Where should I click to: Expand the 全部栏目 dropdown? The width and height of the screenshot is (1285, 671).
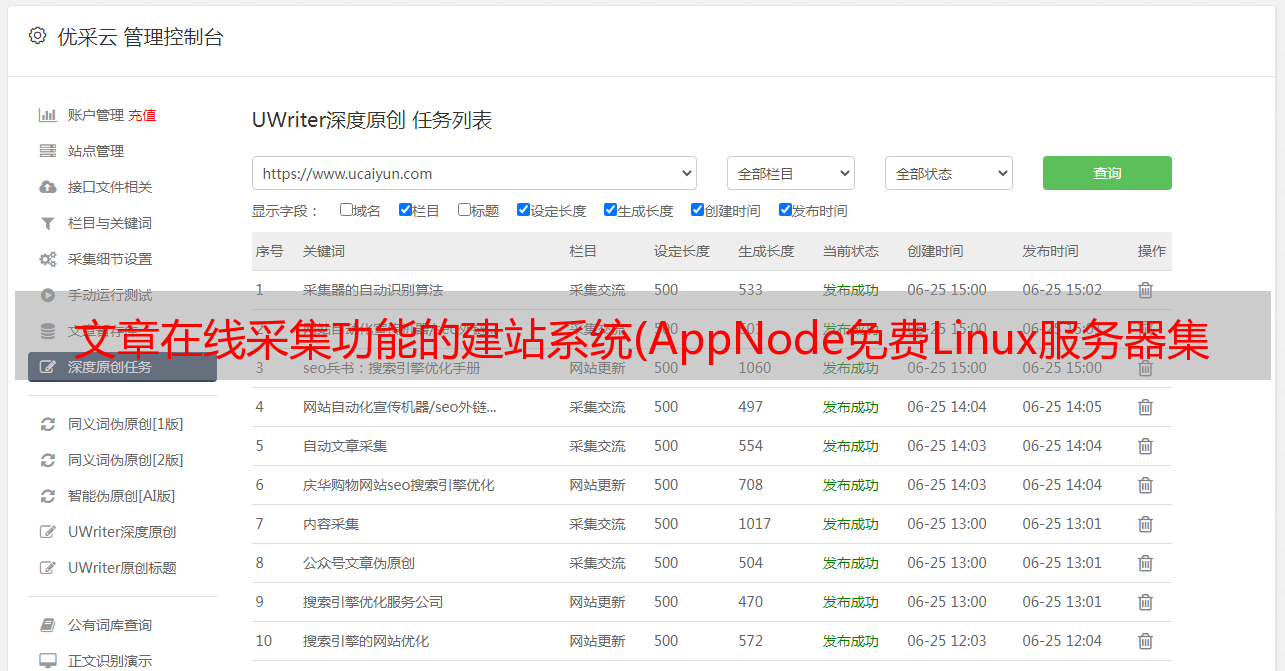(790, 173)
